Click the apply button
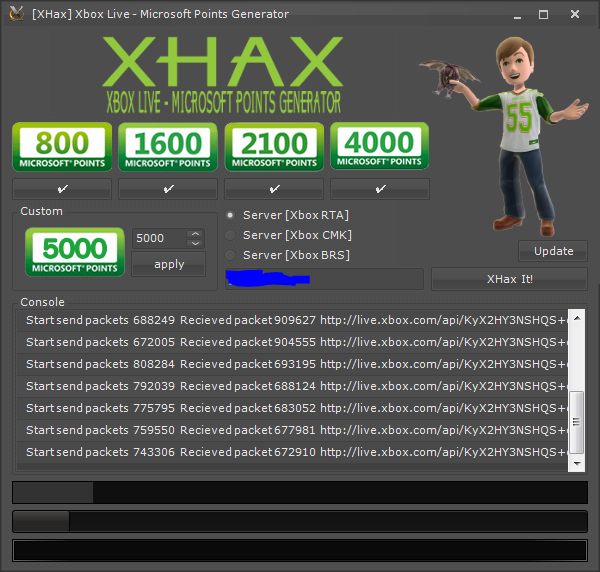600x572 pixels. point(169,264)
